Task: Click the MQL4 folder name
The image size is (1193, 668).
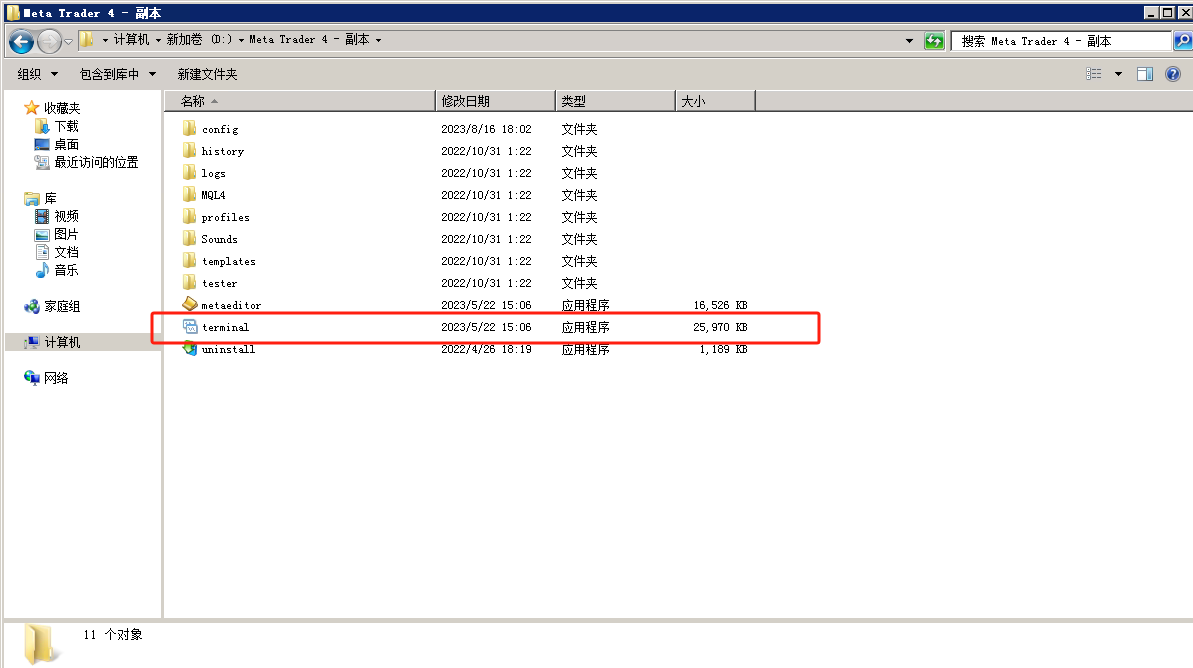Action: coord(213,196)
